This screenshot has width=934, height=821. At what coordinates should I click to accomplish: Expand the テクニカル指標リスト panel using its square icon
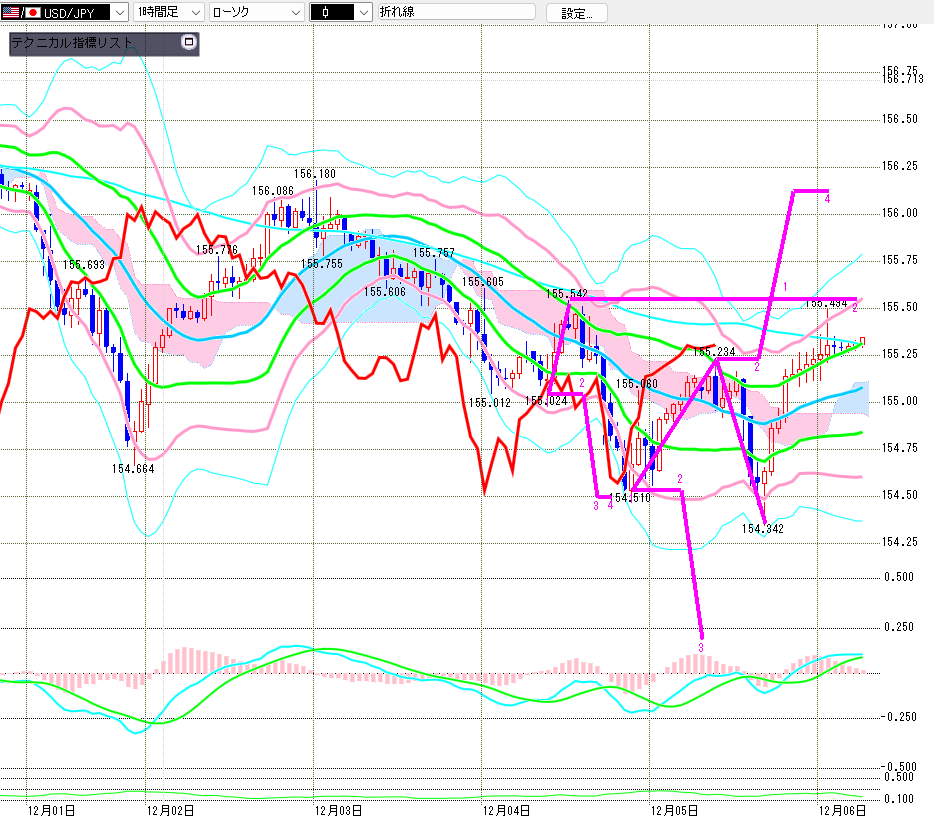pos(188,43)
